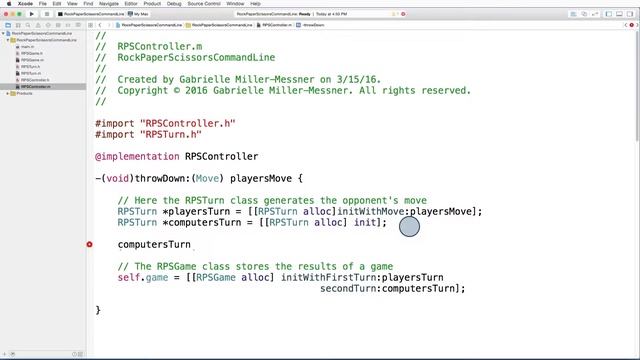Open the Source Control menu
The image size is (640, 360).
[x=204, y=4]
